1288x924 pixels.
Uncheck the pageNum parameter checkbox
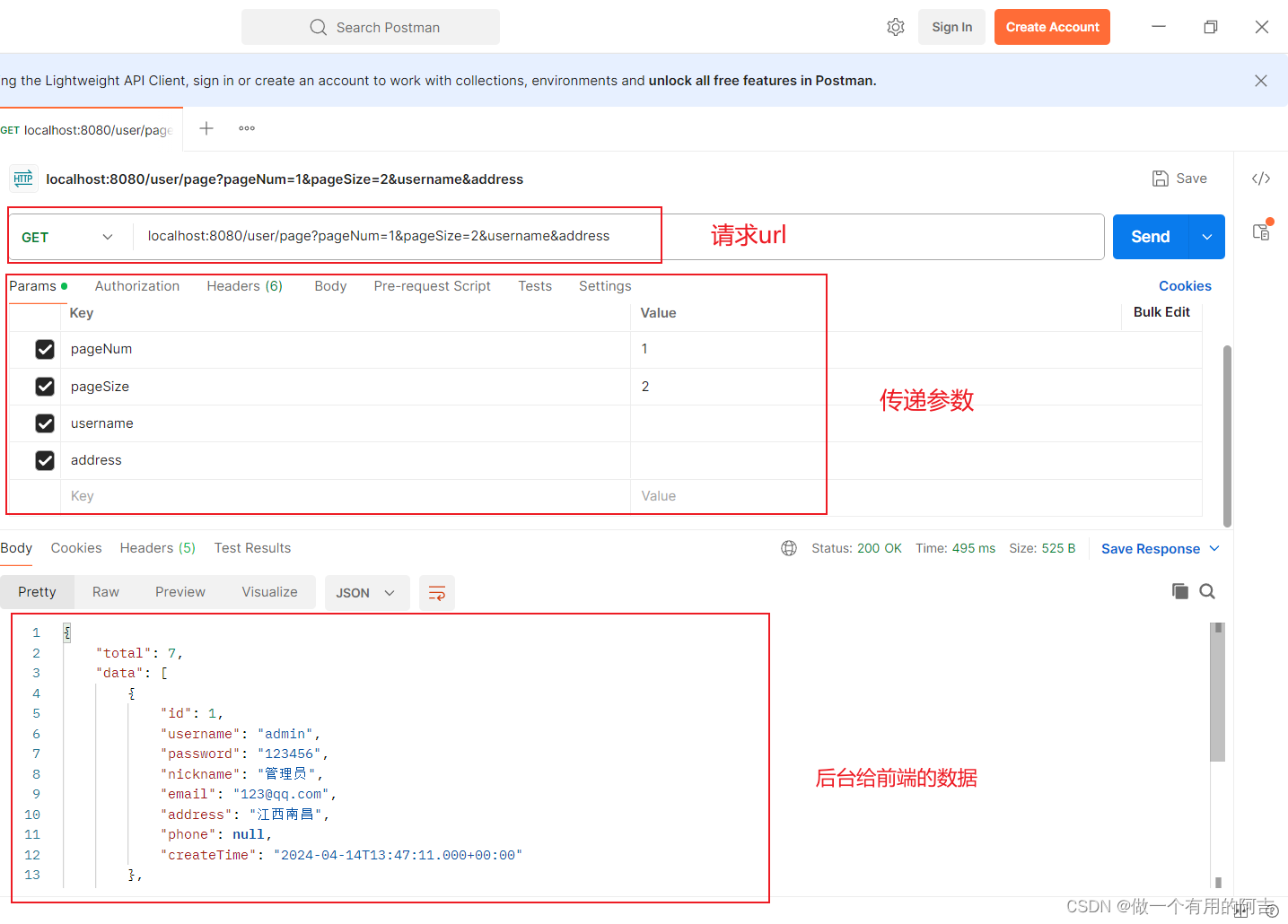[x=45, y=349]
